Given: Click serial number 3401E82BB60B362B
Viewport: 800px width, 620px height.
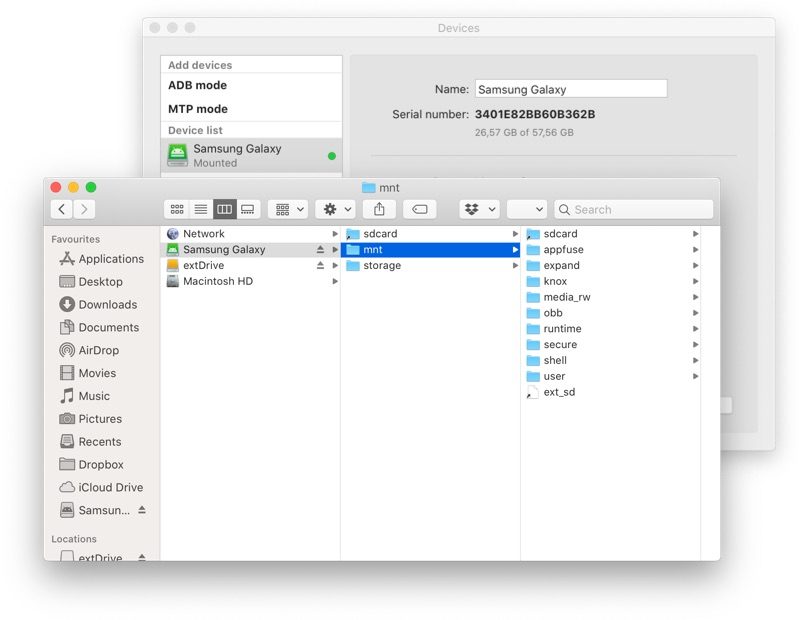Looking at the screenshot, I should [x=535, y=114].
